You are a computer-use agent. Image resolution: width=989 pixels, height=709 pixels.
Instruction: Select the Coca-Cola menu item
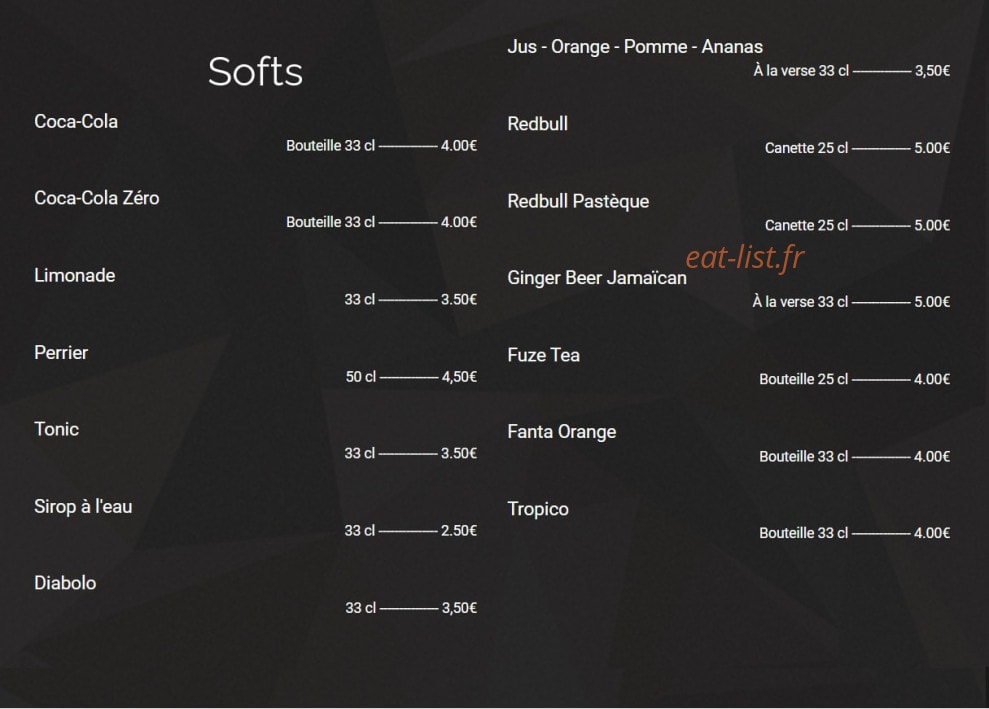pos(76,121)
